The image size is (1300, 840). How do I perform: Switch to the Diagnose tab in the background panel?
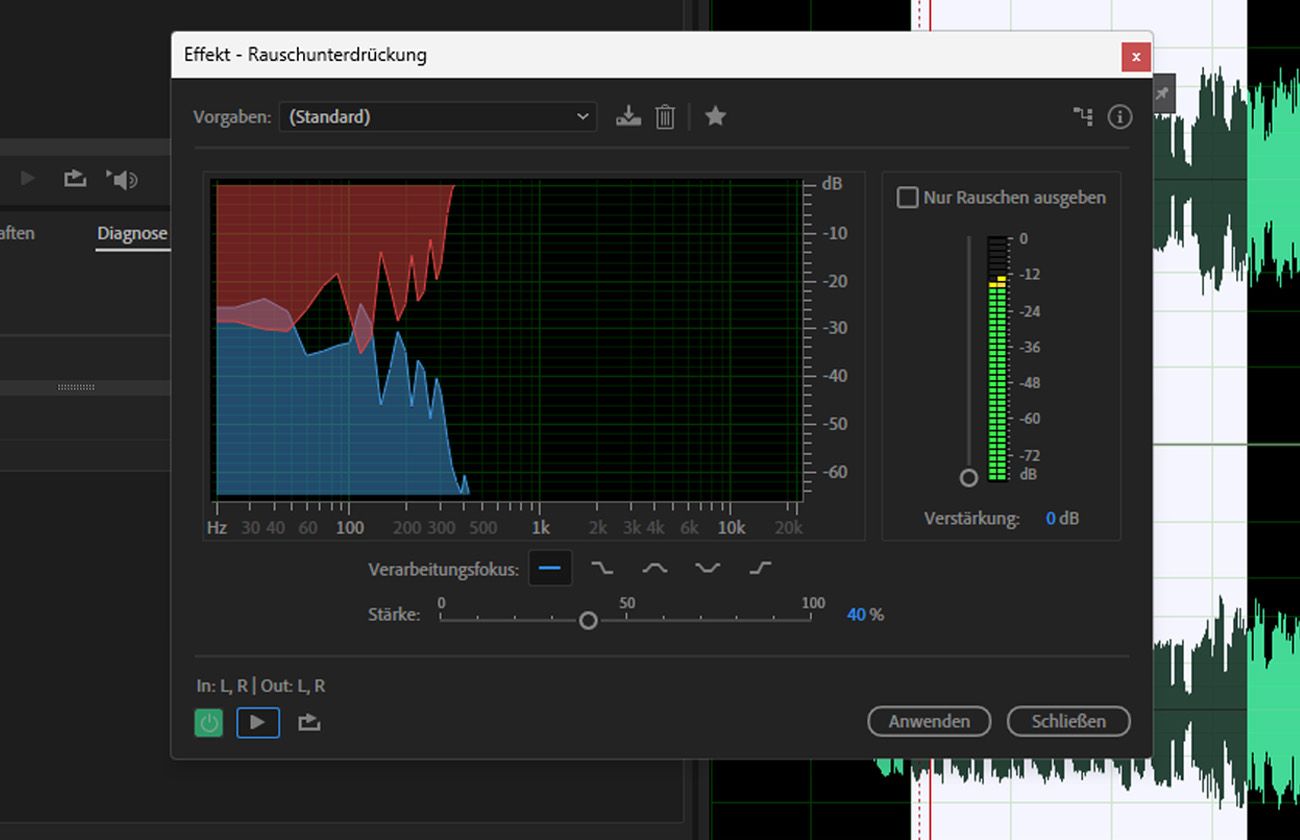click(x=132, y=233)
